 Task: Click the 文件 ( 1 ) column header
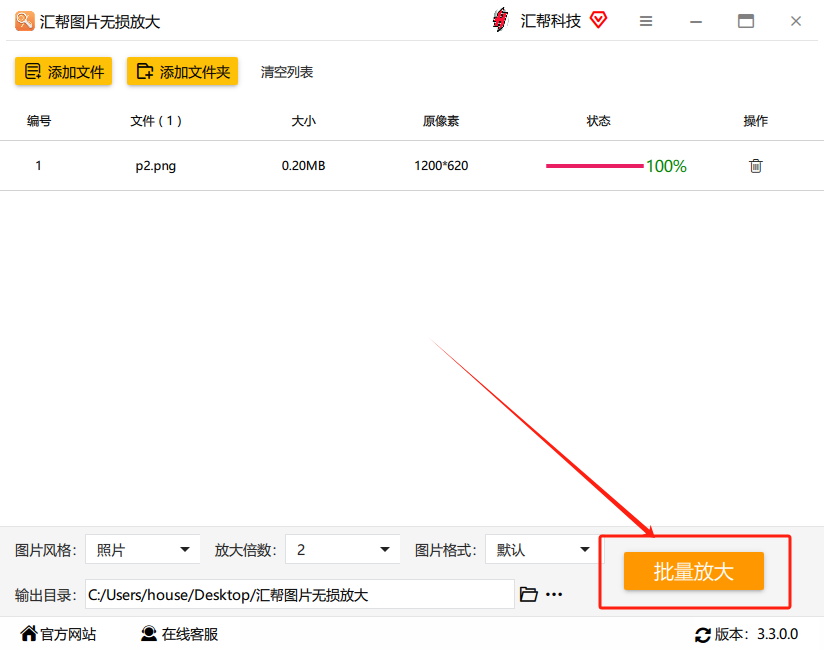click(x=156, y=121)
